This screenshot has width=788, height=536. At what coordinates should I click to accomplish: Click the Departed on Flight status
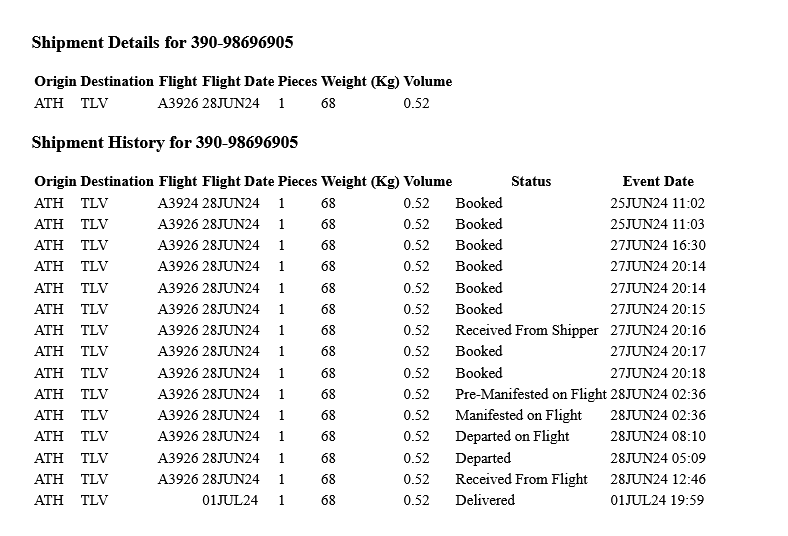point(512,436)
